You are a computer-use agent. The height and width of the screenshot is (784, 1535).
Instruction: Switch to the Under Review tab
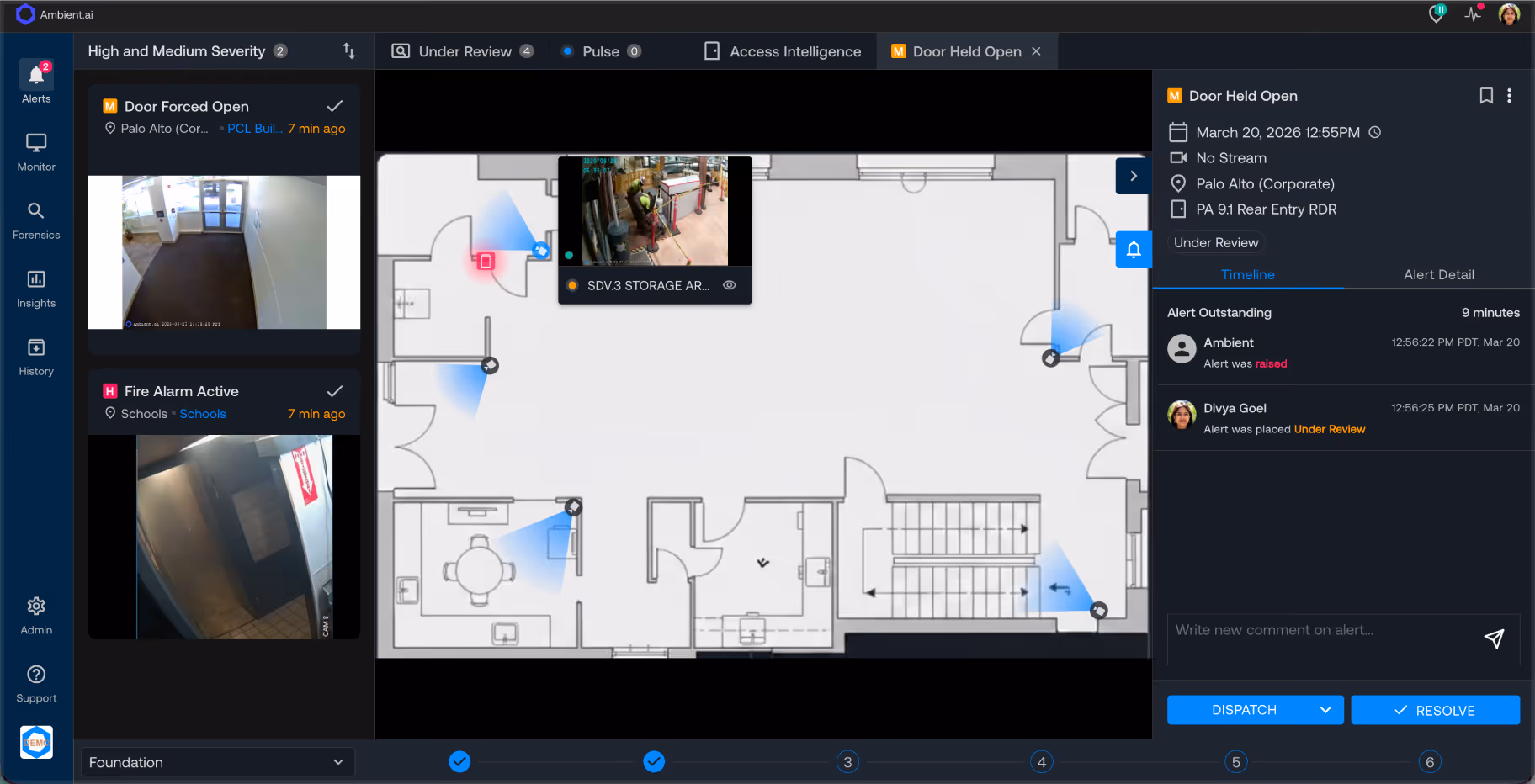pos(463,51)
